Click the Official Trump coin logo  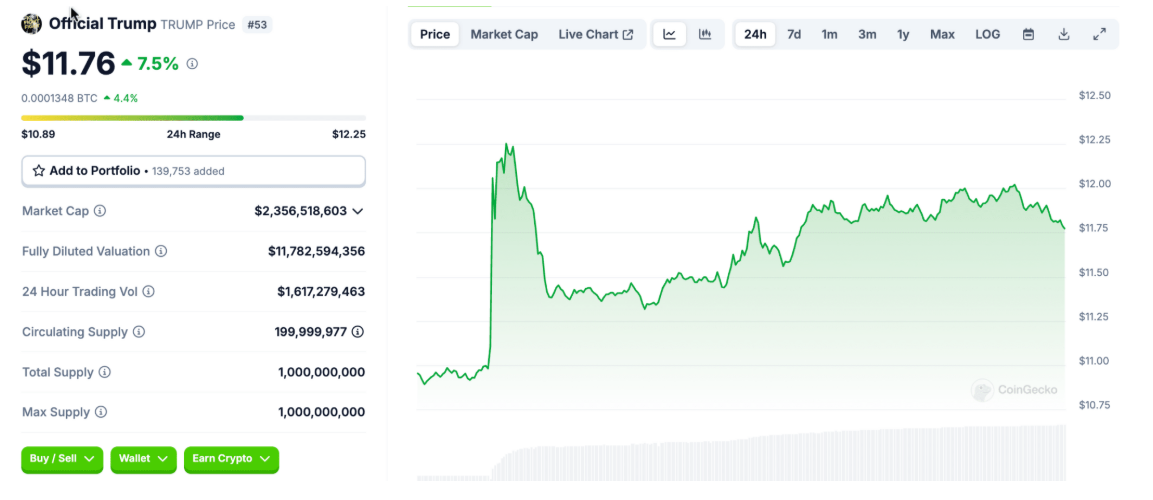pos(32,24)
